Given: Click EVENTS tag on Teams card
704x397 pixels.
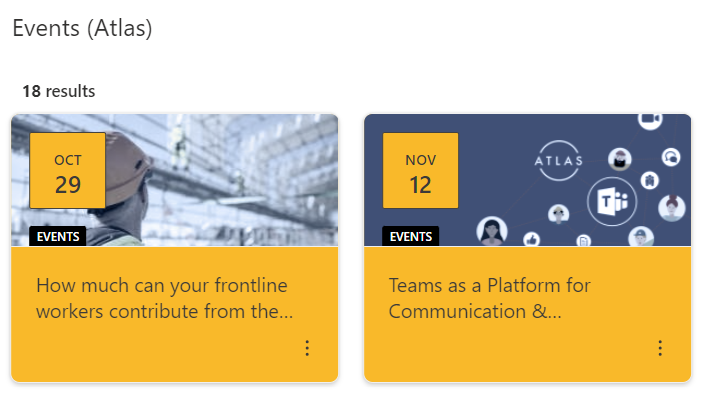Looking at the screenshot, I should tap(411, 236).
